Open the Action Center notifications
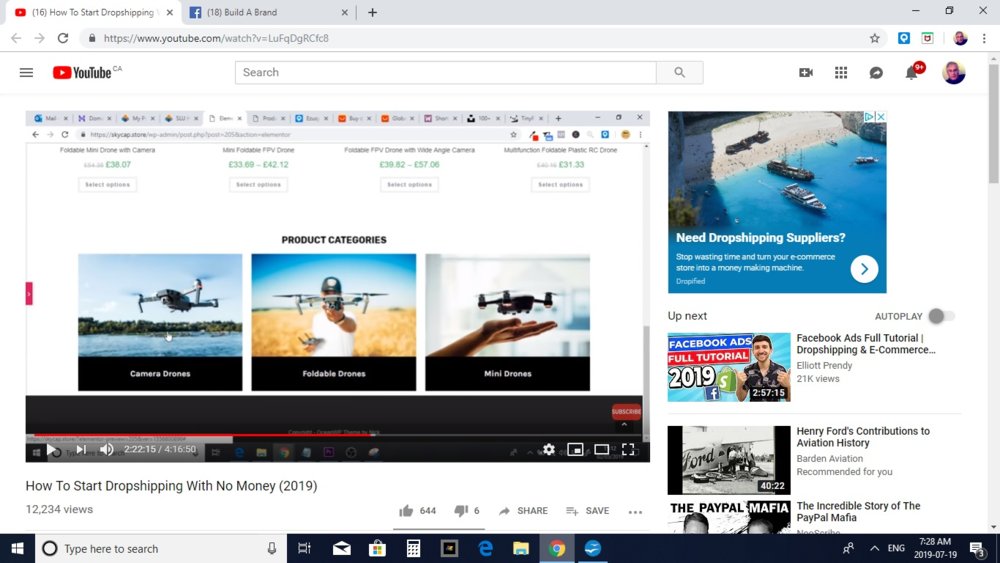This screenshot has height=563, width=1000. pos(977,548)
